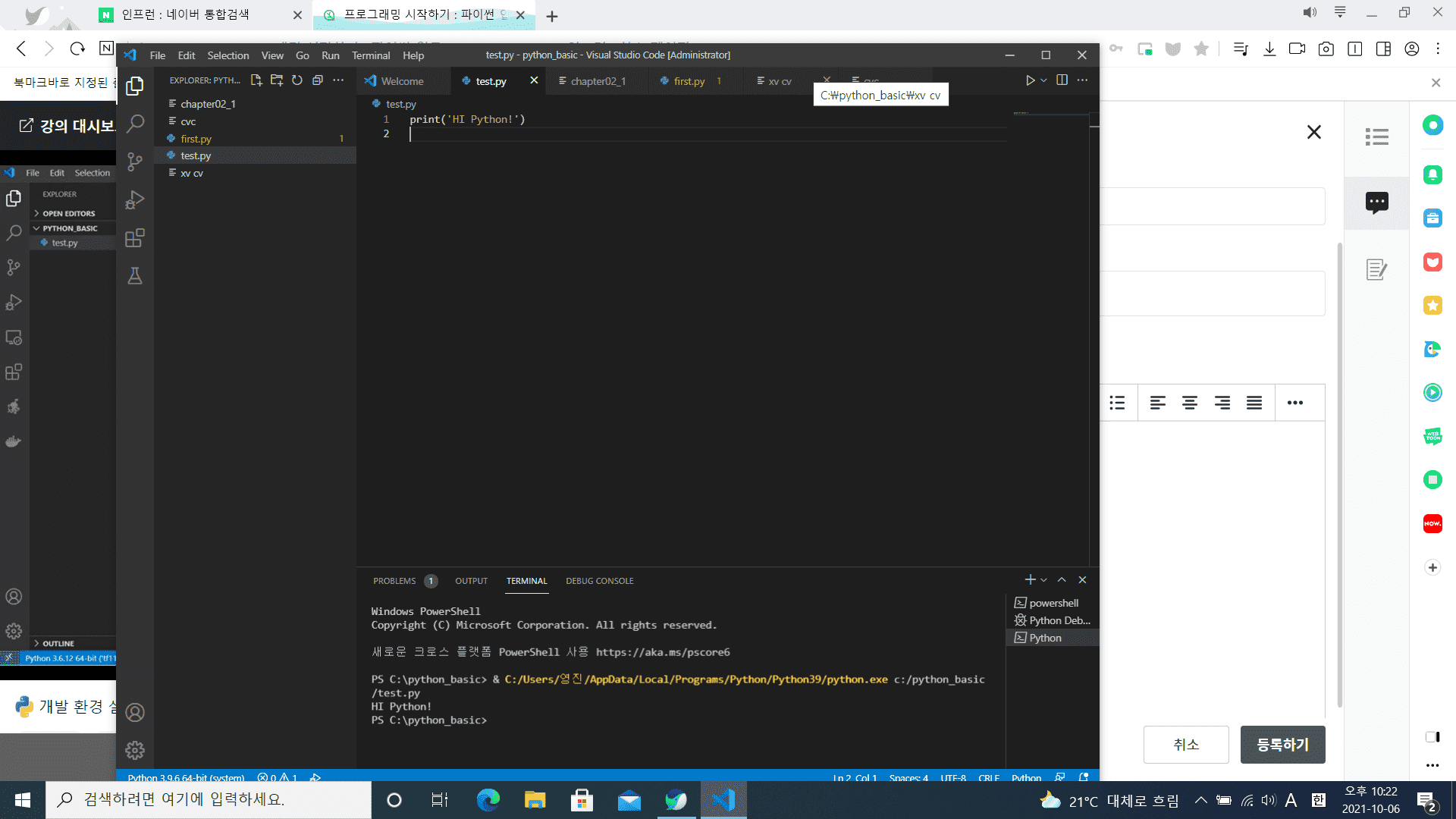The image size is (1456, 819).
Task: Open the Search view in activity bar
Action: (135, 124)
